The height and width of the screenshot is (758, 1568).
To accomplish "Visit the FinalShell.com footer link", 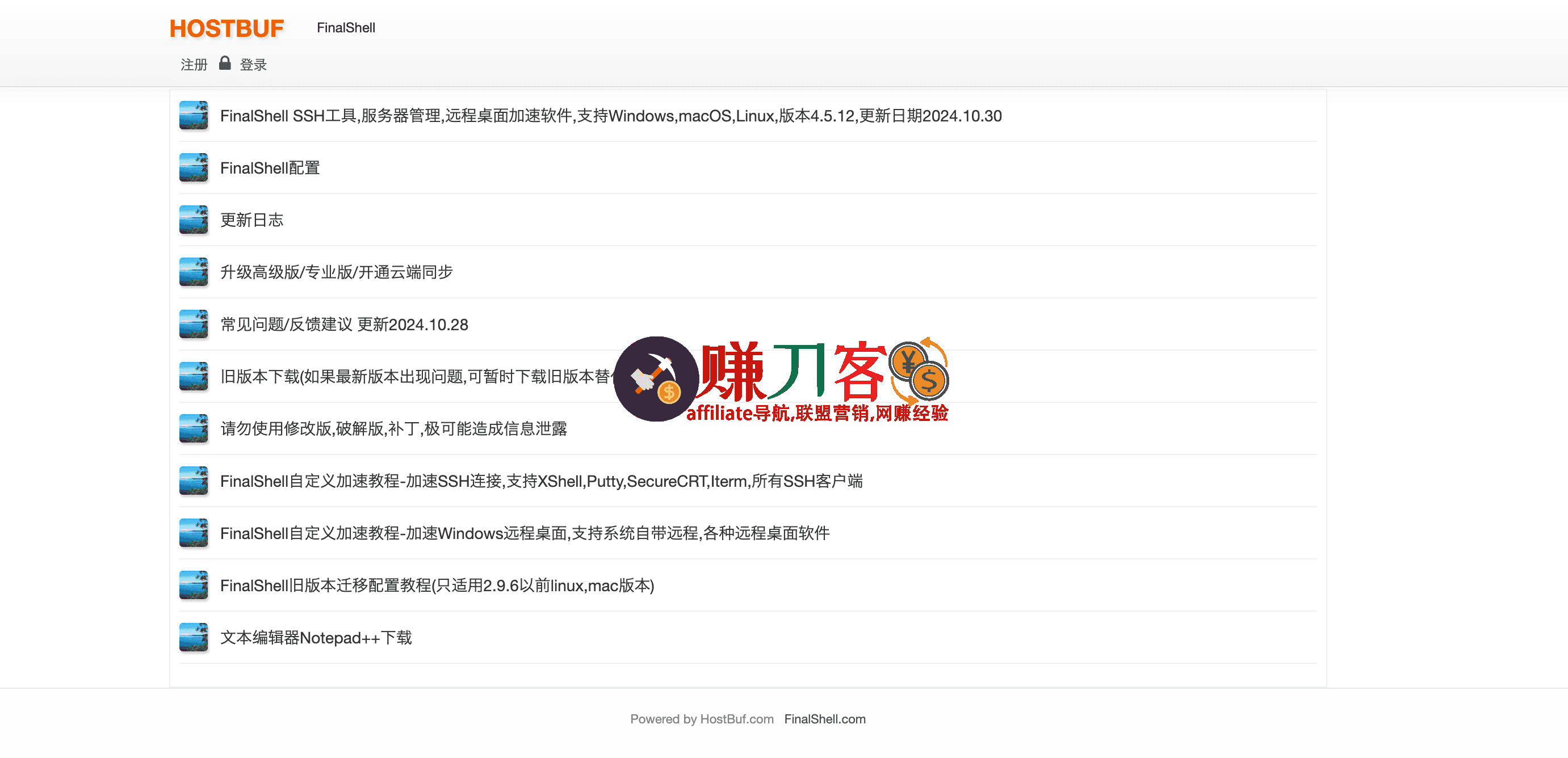I will [825, 719].
